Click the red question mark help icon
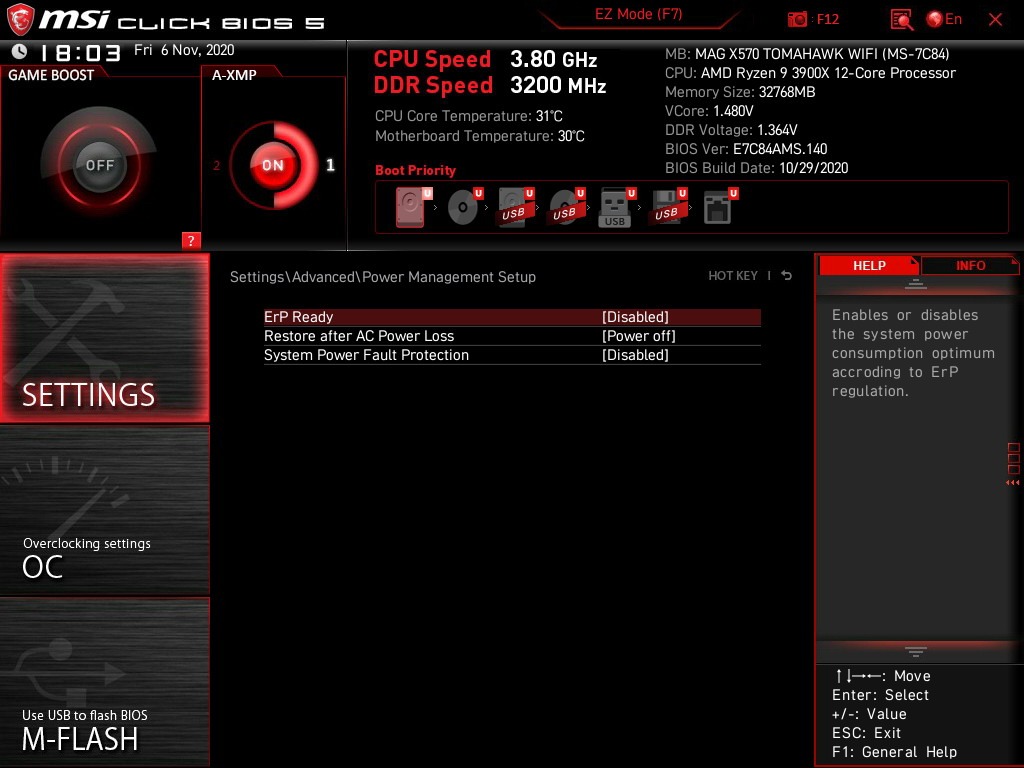The image size is (1024, 768). [x=191, y=240]
